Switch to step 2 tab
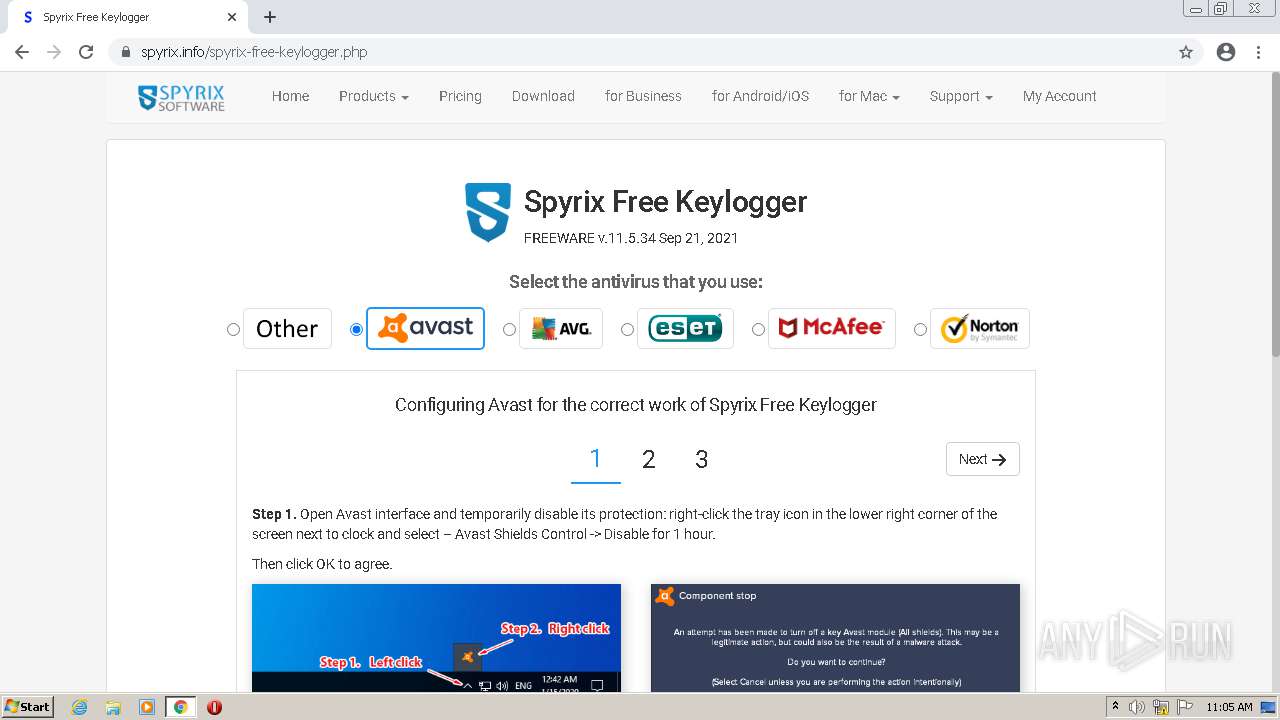Viewport: 1280px width, 720px height. (x=649, y=459)
